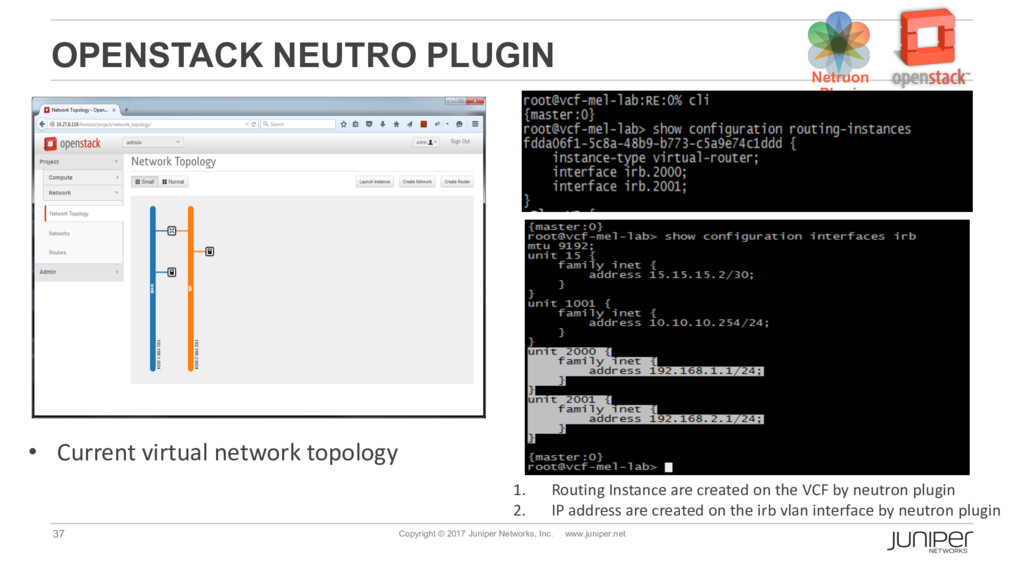Open Networks in the sidebar
Viewport: 1024px width, 576px height.
point(59,233)
